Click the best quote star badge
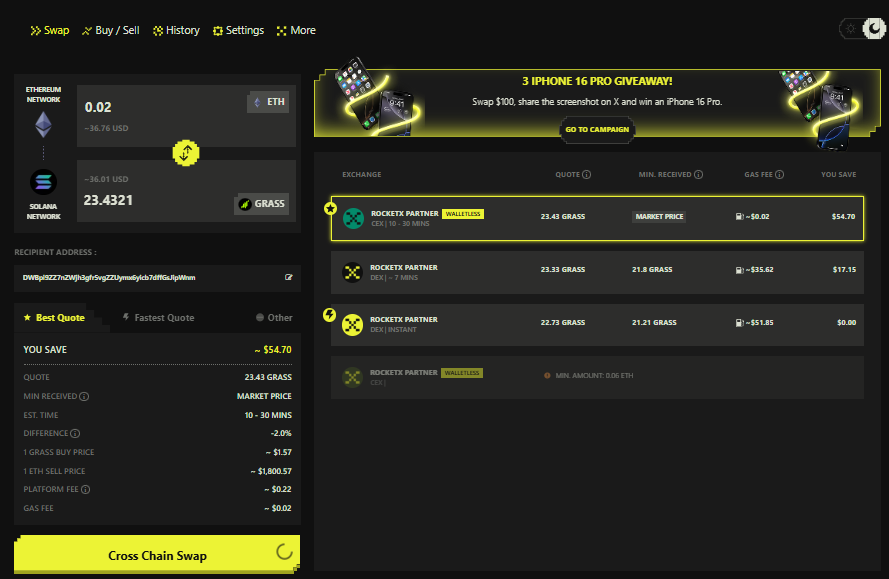The width and height of the screenshot is (889, 579). pos(331,209)
